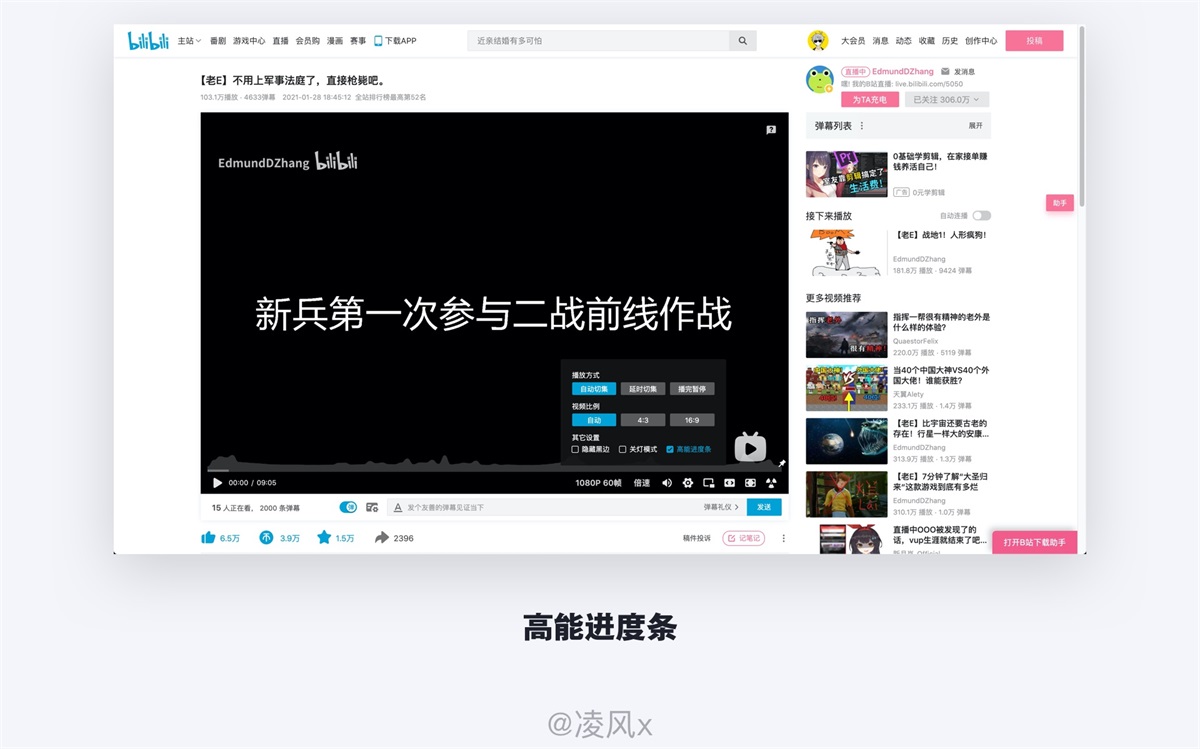Click the pink 助手 side button

(x=1060, y=203)
